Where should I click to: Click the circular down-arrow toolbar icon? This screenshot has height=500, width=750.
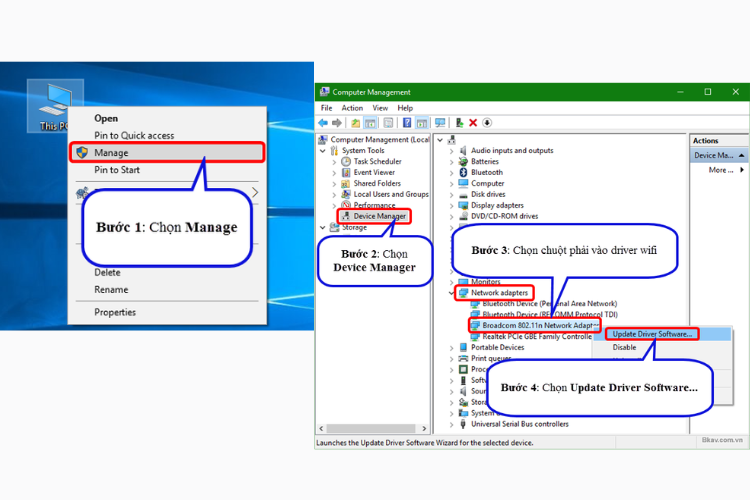(x=487, y=123)
